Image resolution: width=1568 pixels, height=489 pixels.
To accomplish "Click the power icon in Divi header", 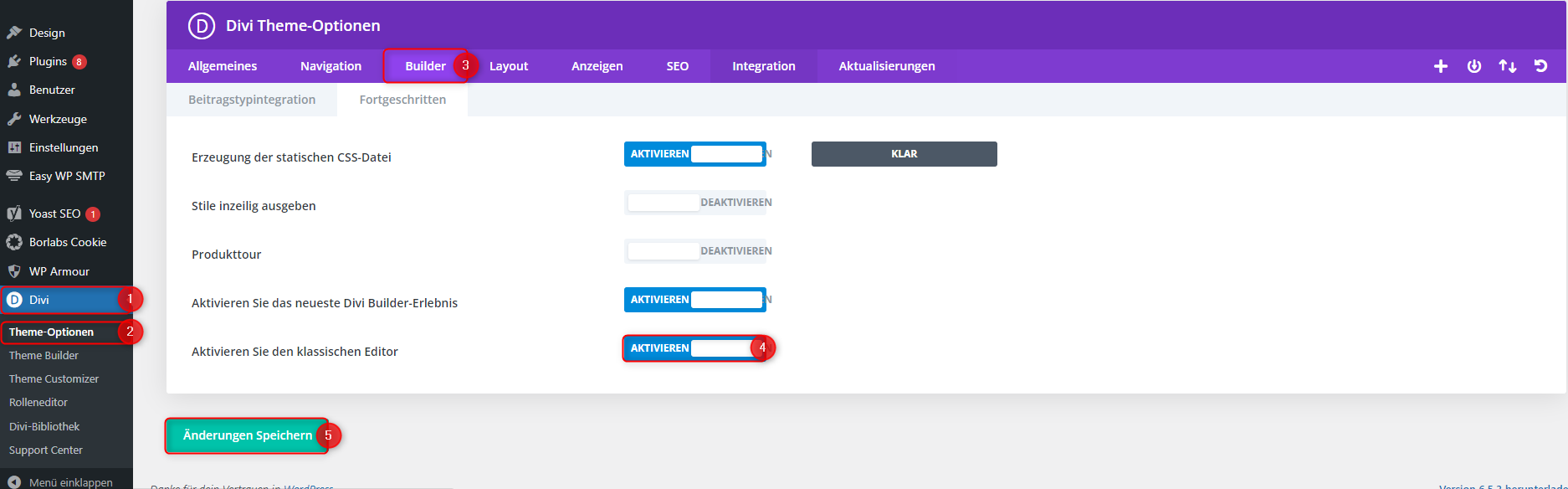I will [x=1473, y=66].
